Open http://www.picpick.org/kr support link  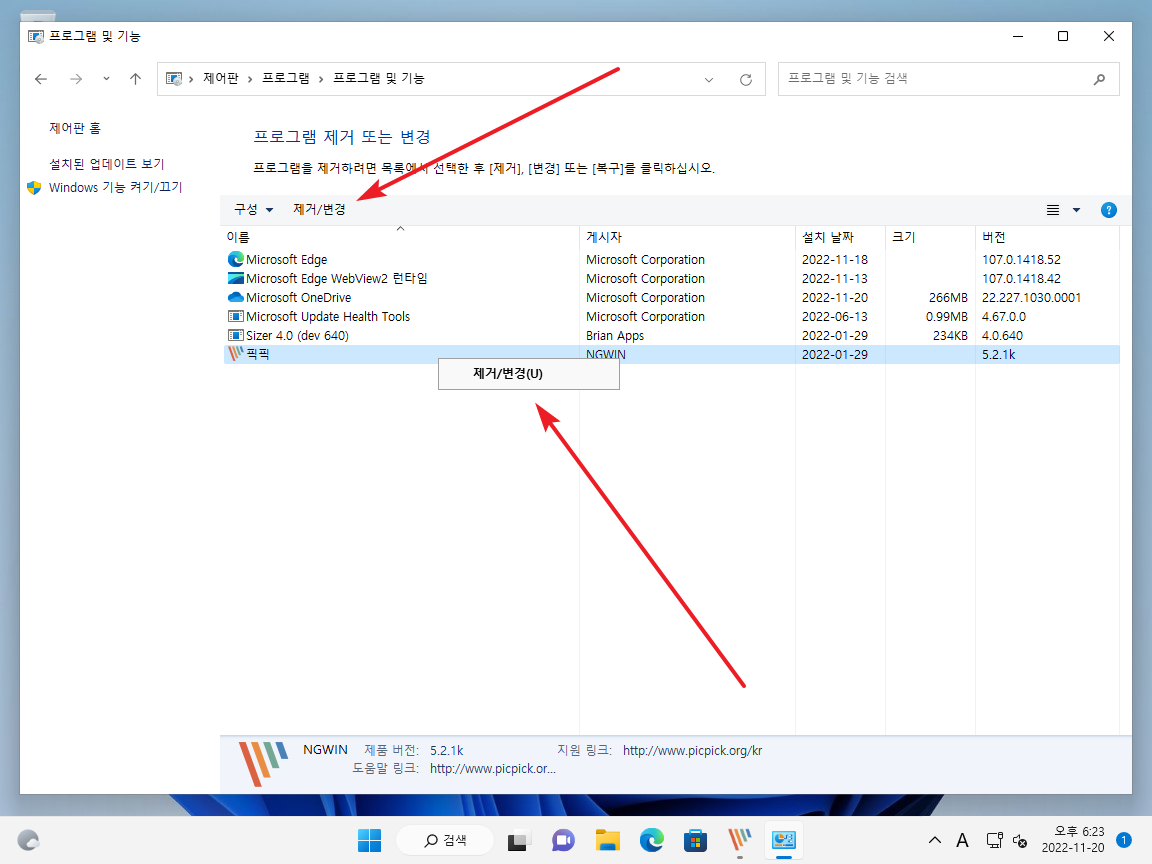coord(692,750)
